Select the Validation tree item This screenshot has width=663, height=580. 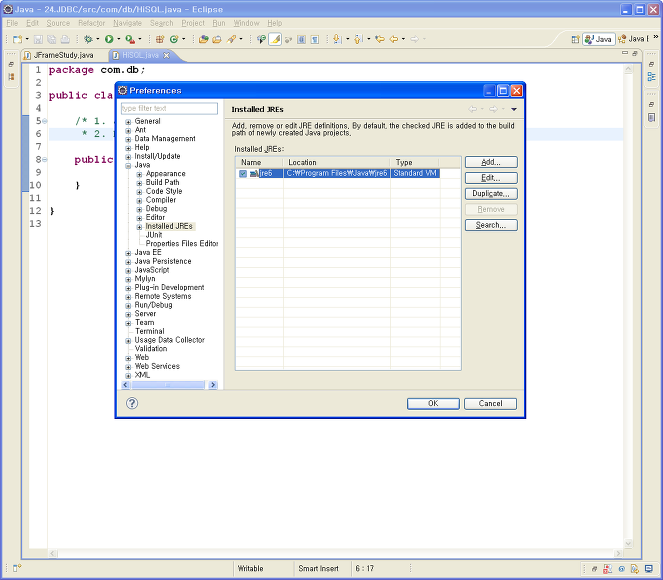(x=151, y=349)
